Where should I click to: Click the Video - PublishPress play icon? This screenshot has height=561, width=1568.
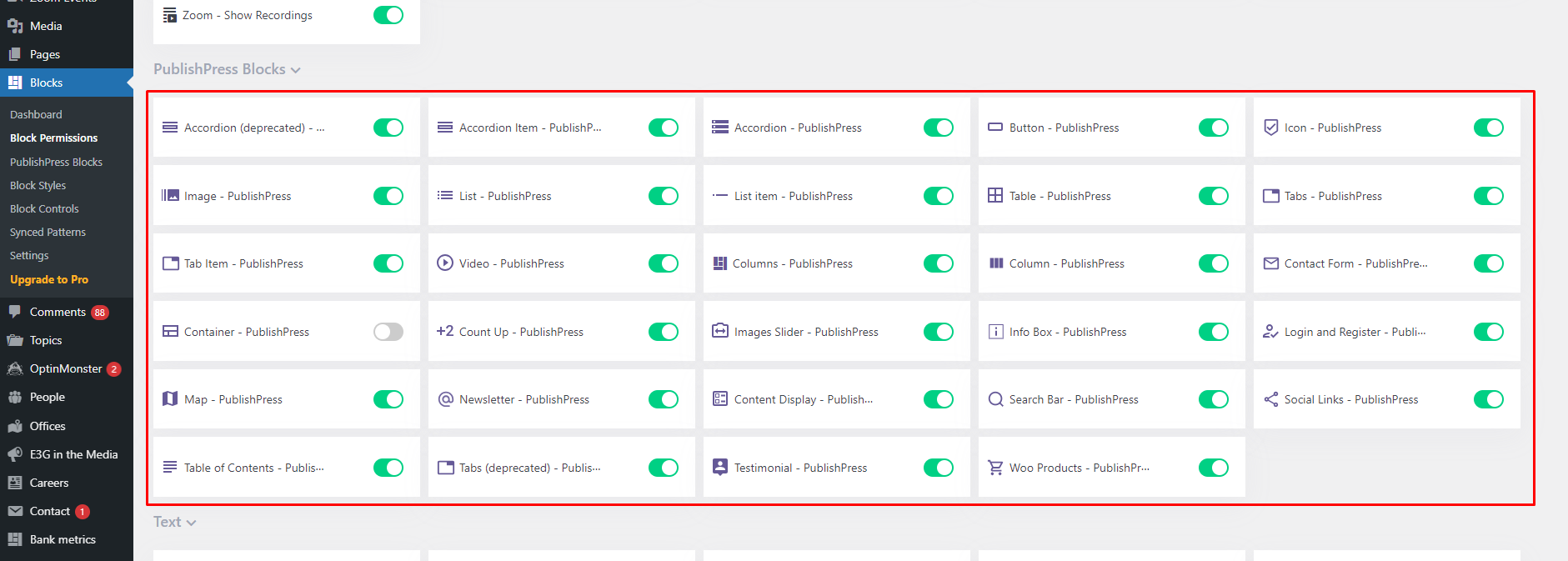click(x=445, y=263)
